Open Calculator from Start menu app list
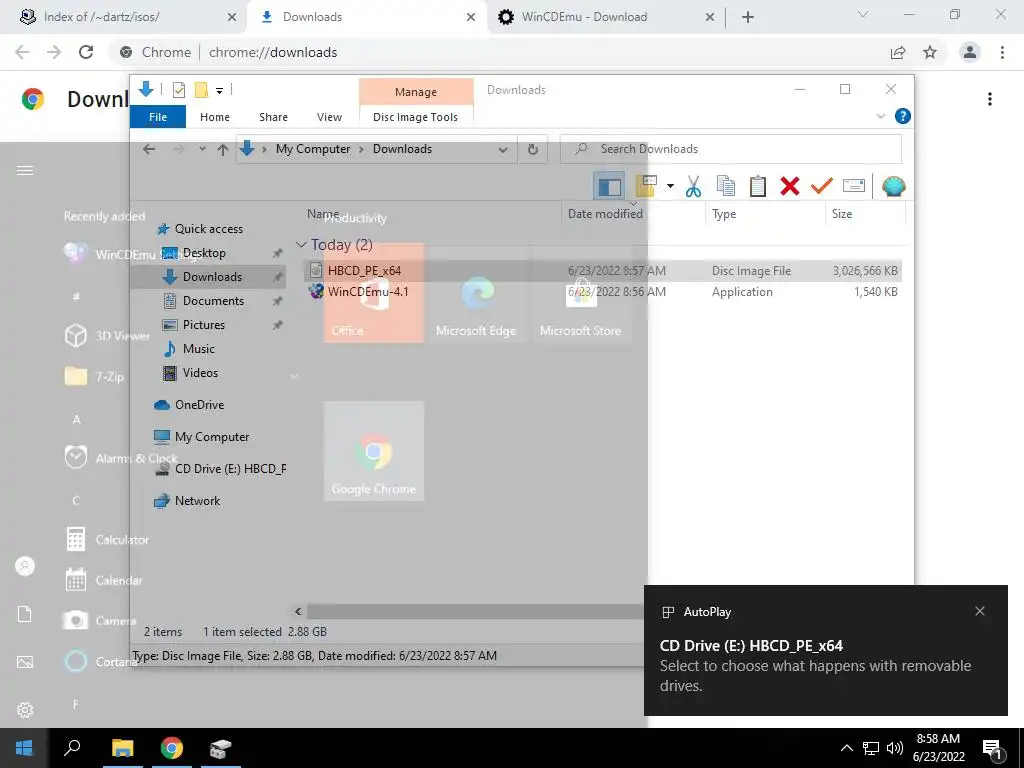Viewport: 1024px width, 768px height. (122, 540)
